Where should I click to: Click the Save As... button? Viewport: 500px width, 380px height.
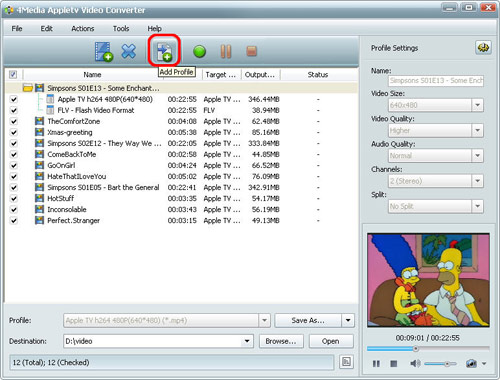(x=308, y=320)
